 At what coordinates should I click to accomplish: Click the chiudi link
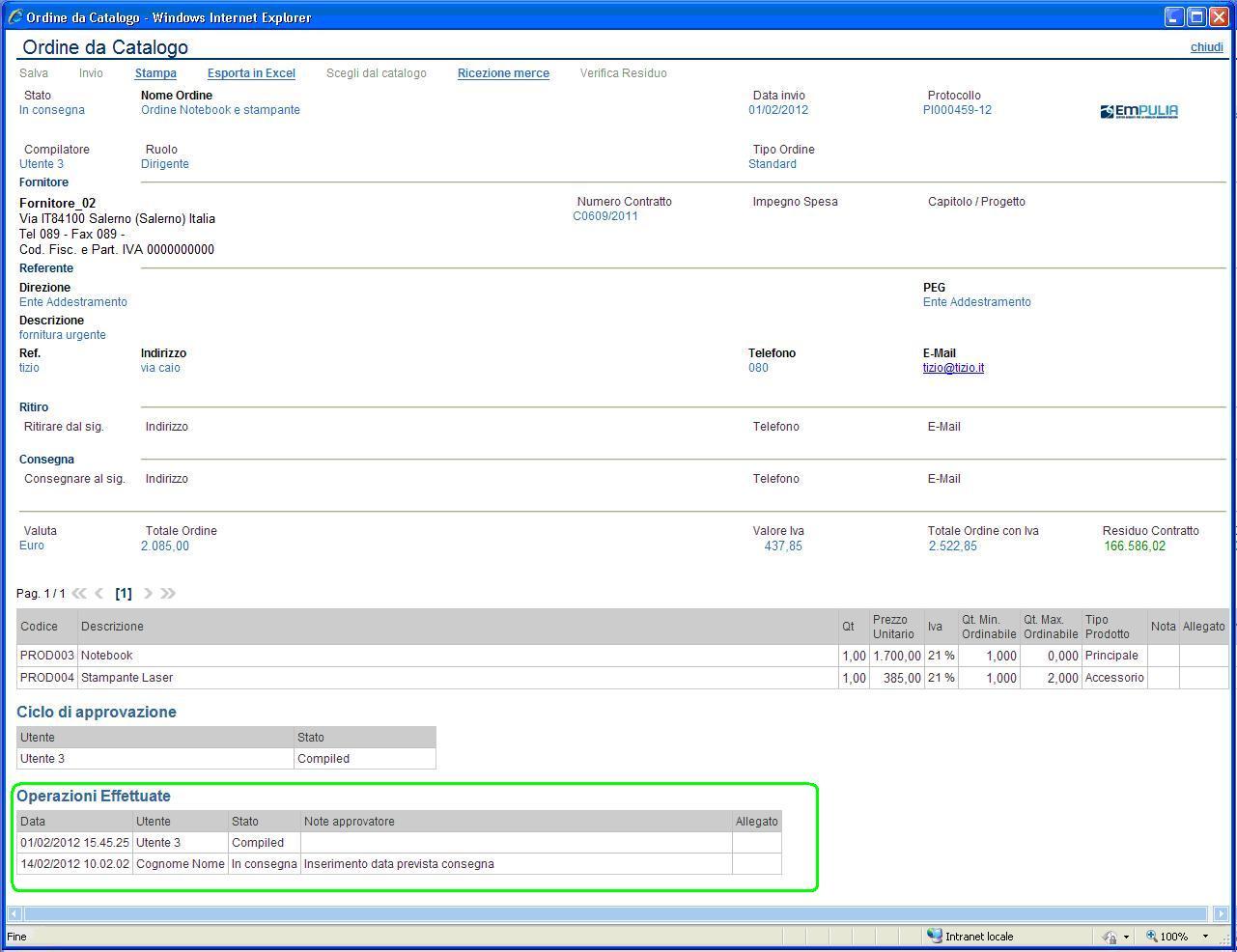(1206, 47)
